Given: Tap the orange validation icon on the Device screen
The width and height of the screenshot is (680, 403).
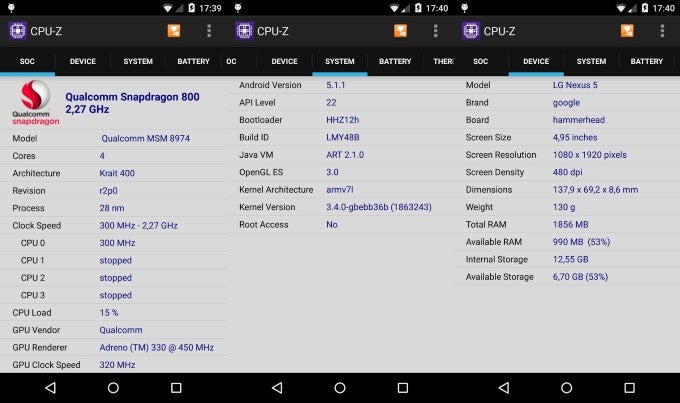Looking at the screenshot, I should [627, 31].
